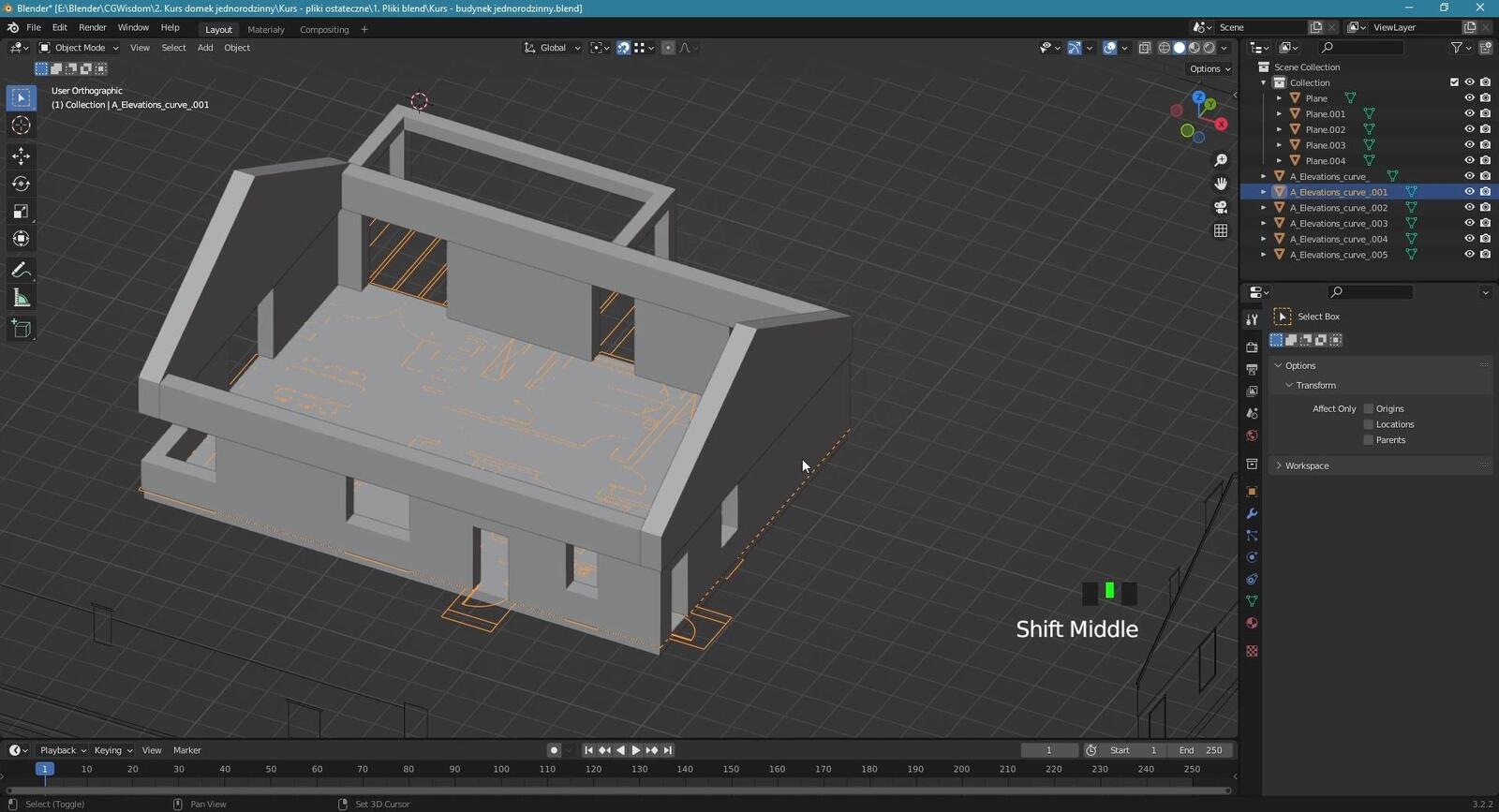The height and width of the screenshot is (812, 1499).
Task: Enable the Origins checkbox
Action: tap(1368, 408)
